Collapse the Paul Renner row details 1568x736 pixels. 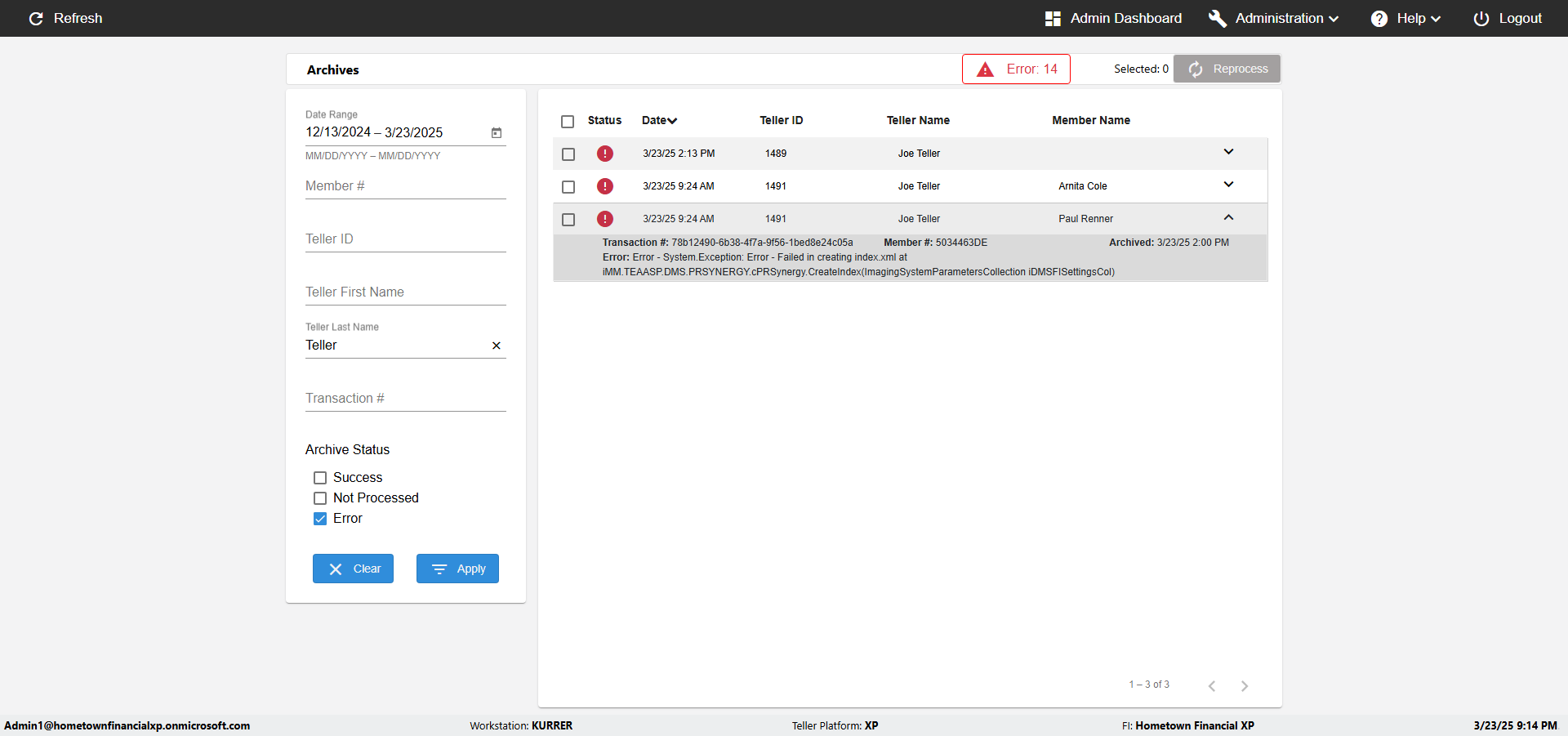point(1228,217)
